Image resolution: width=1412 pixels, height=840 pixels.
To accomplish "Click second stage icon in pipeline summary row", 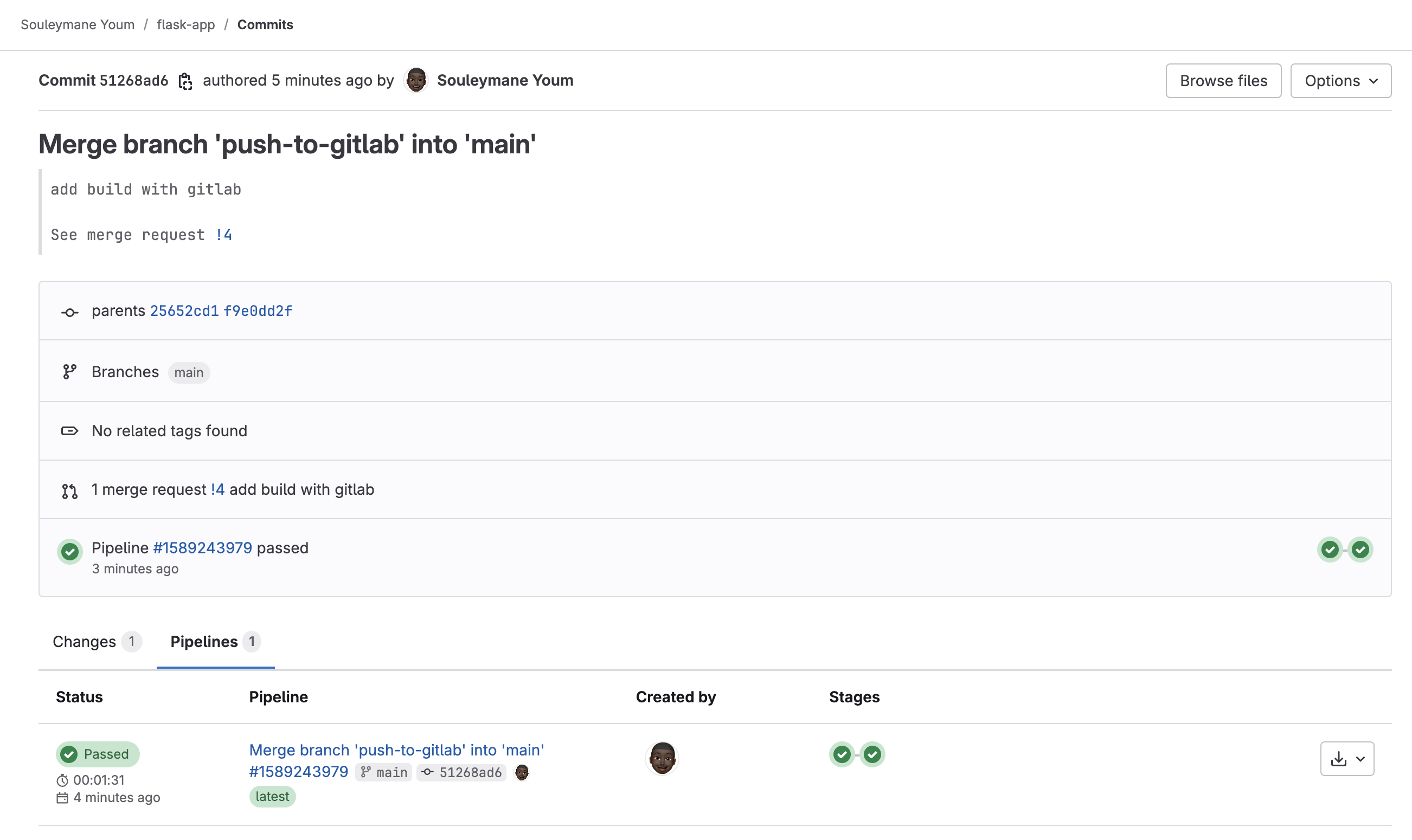I will [1360, 550].
